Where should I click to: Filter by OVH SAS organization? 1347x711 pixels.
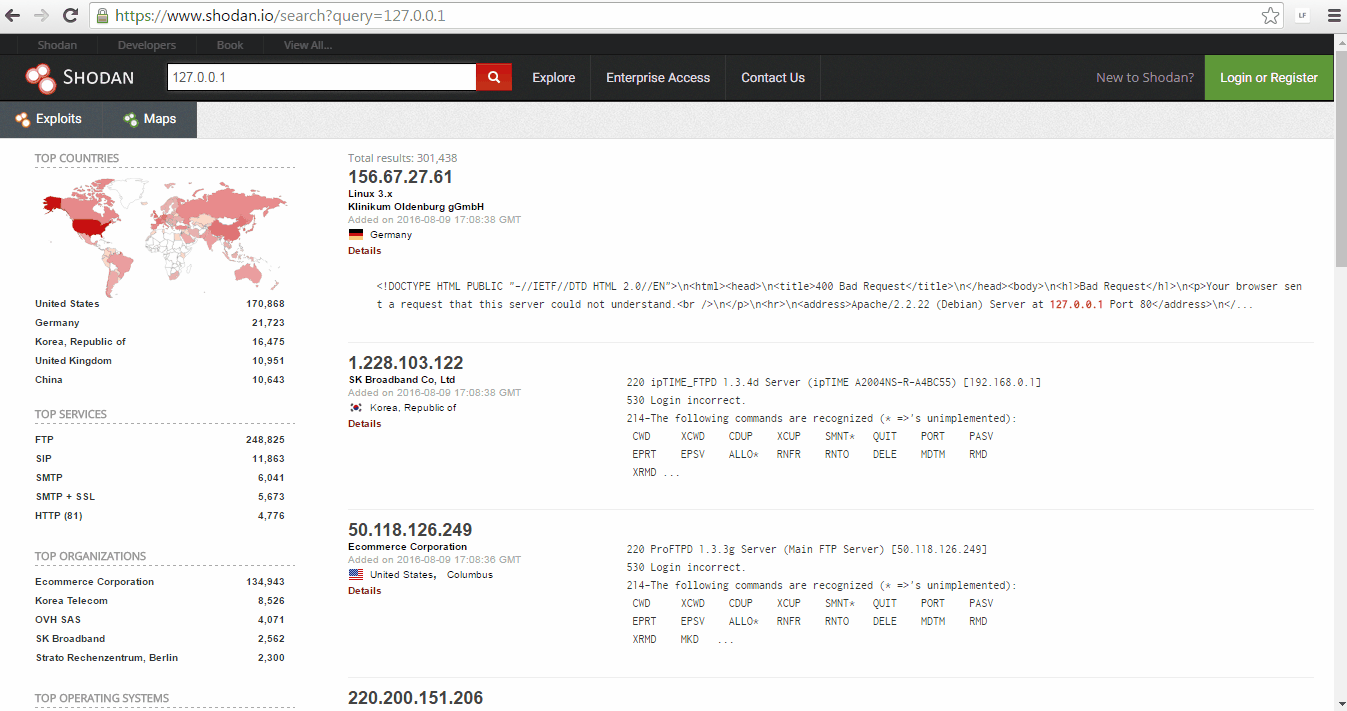pos(58,620)
